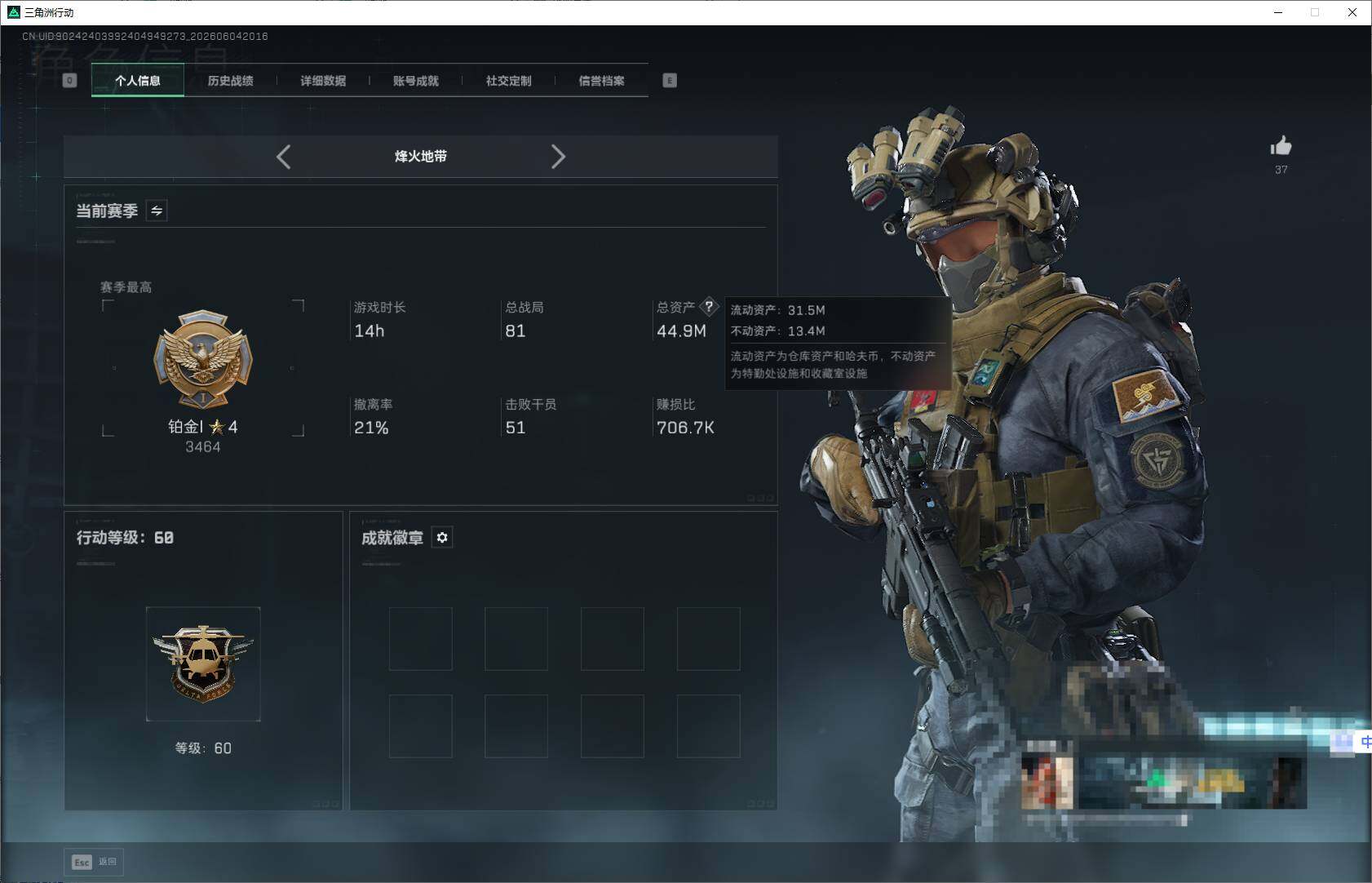Select the 信誉档案 tab
1372x883 pixels.
602,81
